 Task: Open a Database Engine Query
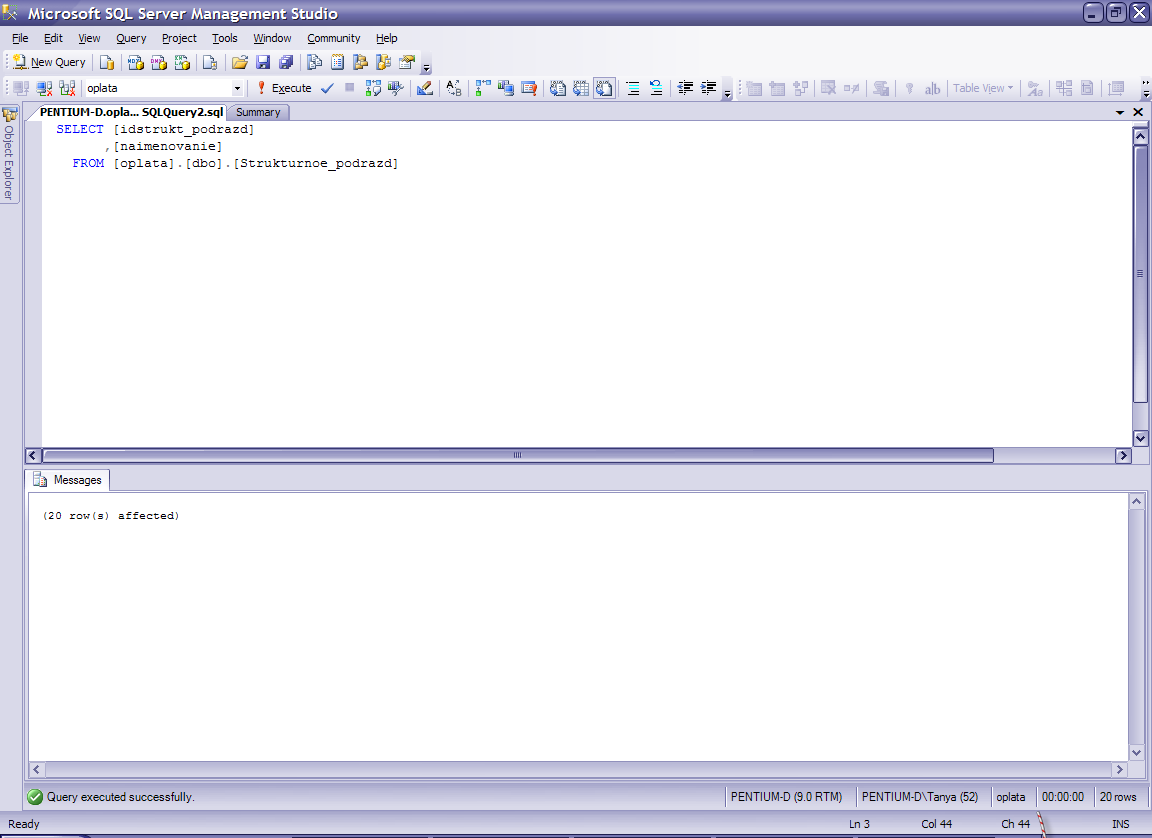107,62
